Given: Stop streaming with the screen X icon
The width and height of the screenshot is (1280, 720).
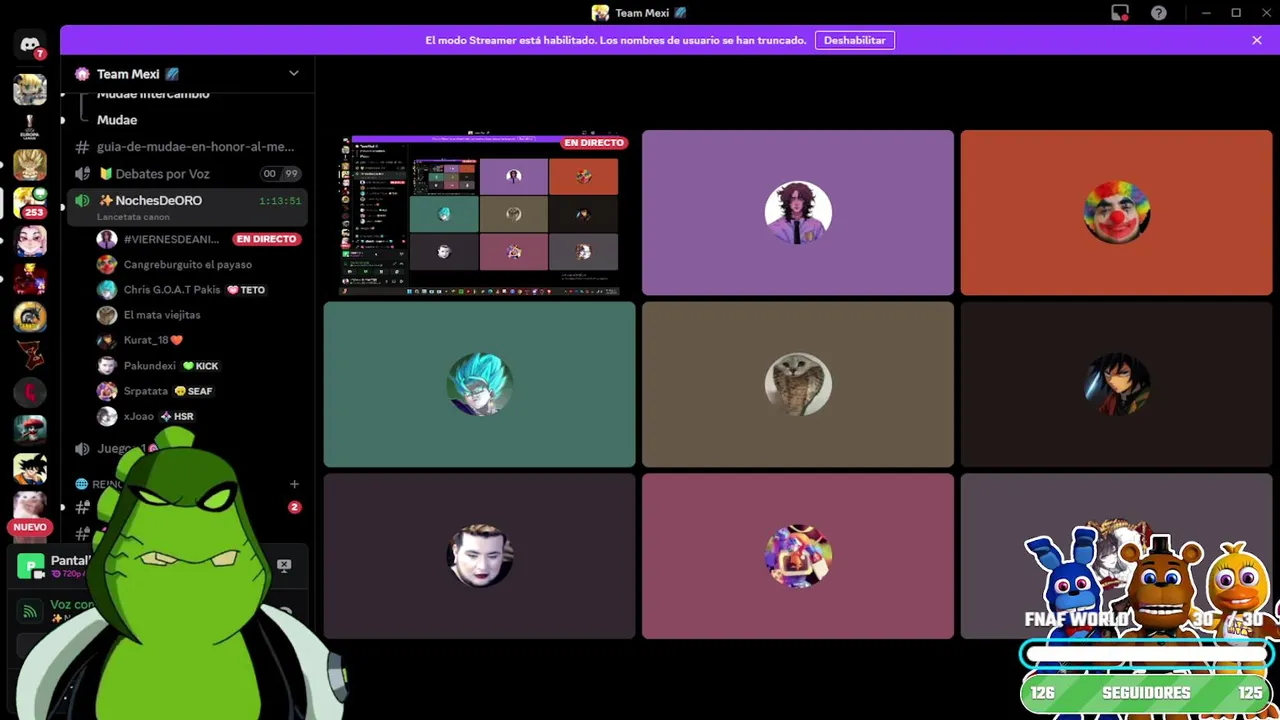Looking at the screenshot, I should (x=284, y=566).
